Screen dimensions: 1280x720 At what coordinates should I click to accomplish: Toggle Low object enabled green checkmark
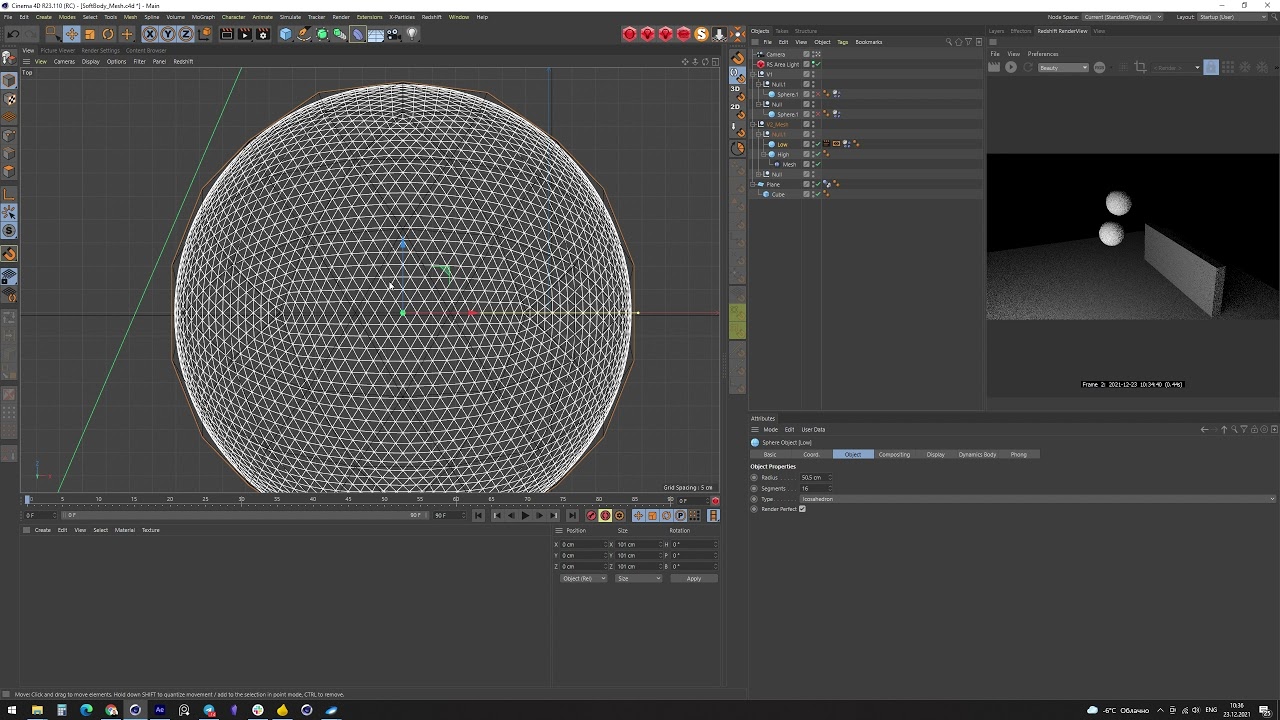(817, 144)
